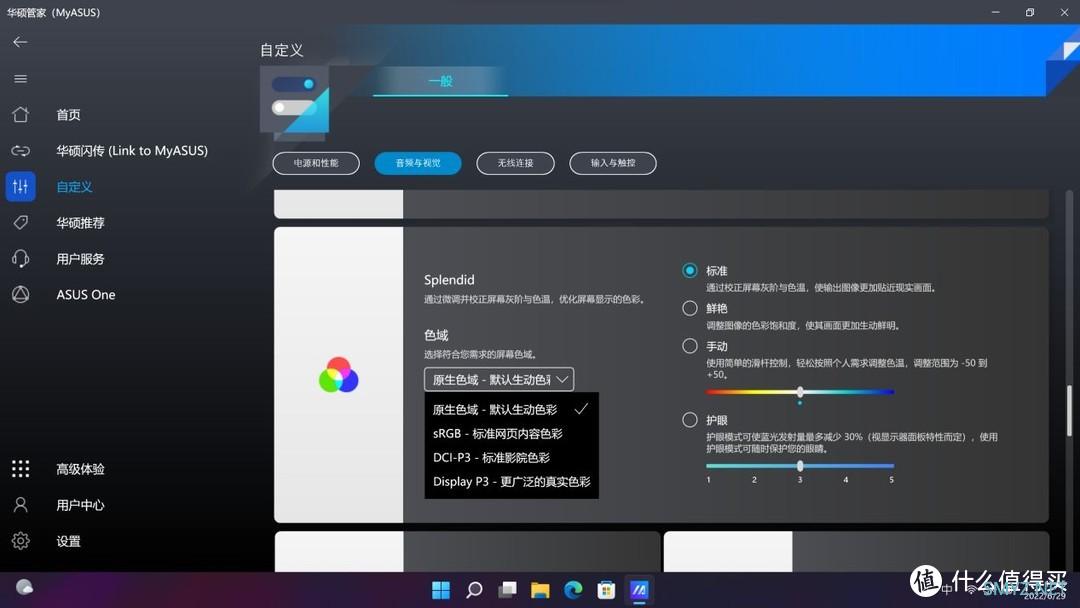Click the MyASUS taskbar icon
Image resolution: width=1080 pixels, height=608 pixels.
[x=639, y=590]
